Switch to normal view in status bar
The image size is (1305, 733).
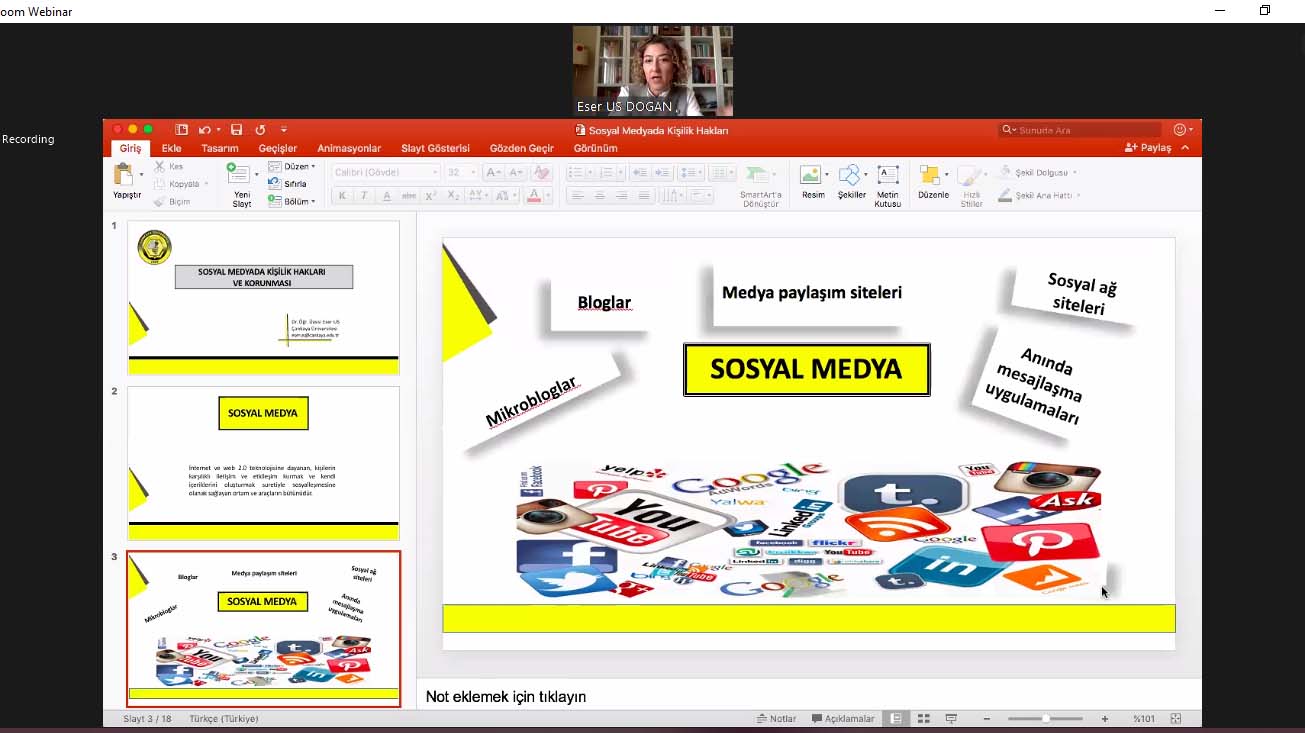pyautogui.click(x=896, y=719)
